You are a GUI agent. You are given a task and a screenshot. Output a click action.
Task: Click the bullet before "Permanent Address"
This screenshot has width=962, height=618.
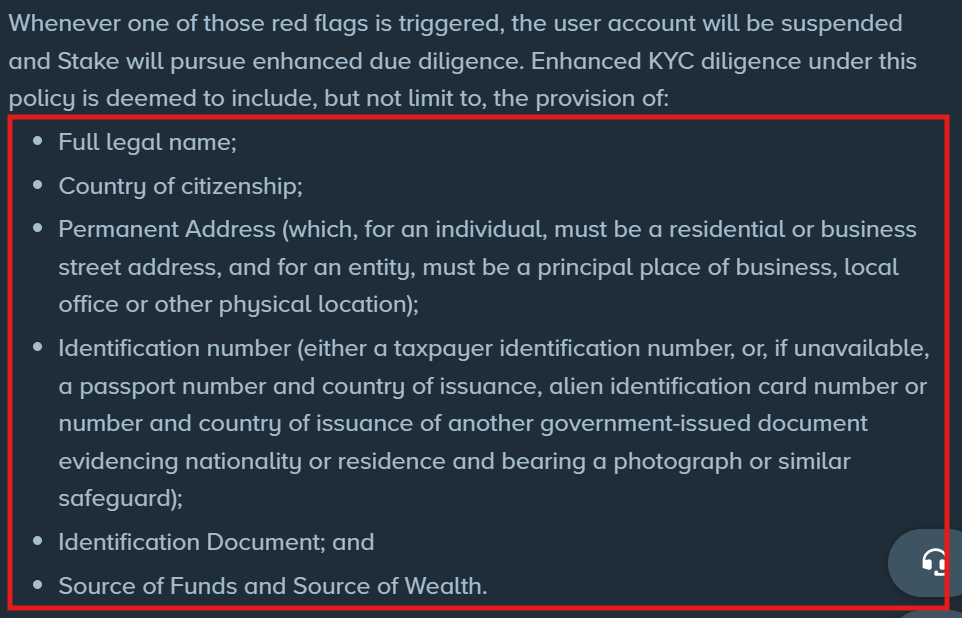click(x=38, y=229)
